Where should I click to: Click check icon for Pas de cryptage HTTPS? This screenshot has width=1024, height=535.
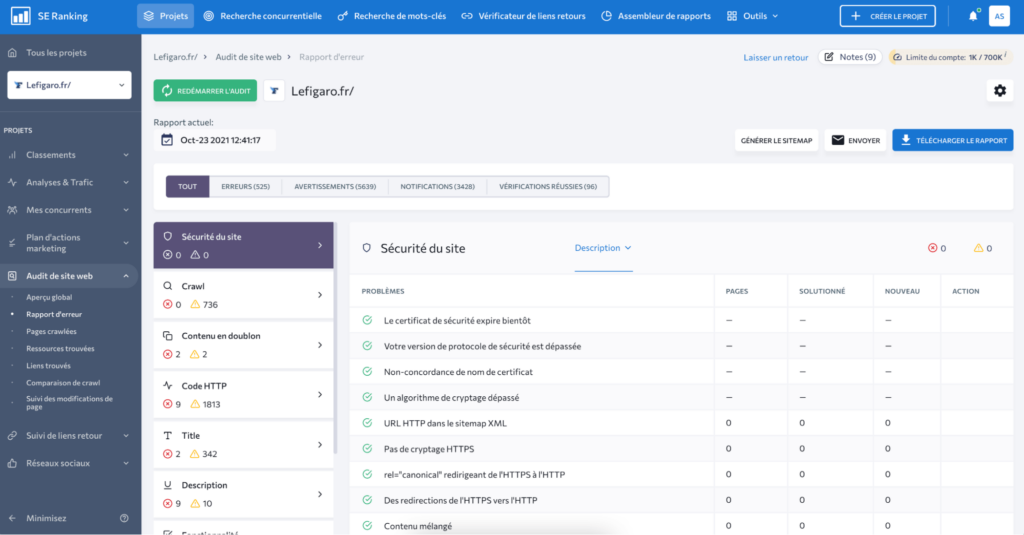(x=367, y=448)
